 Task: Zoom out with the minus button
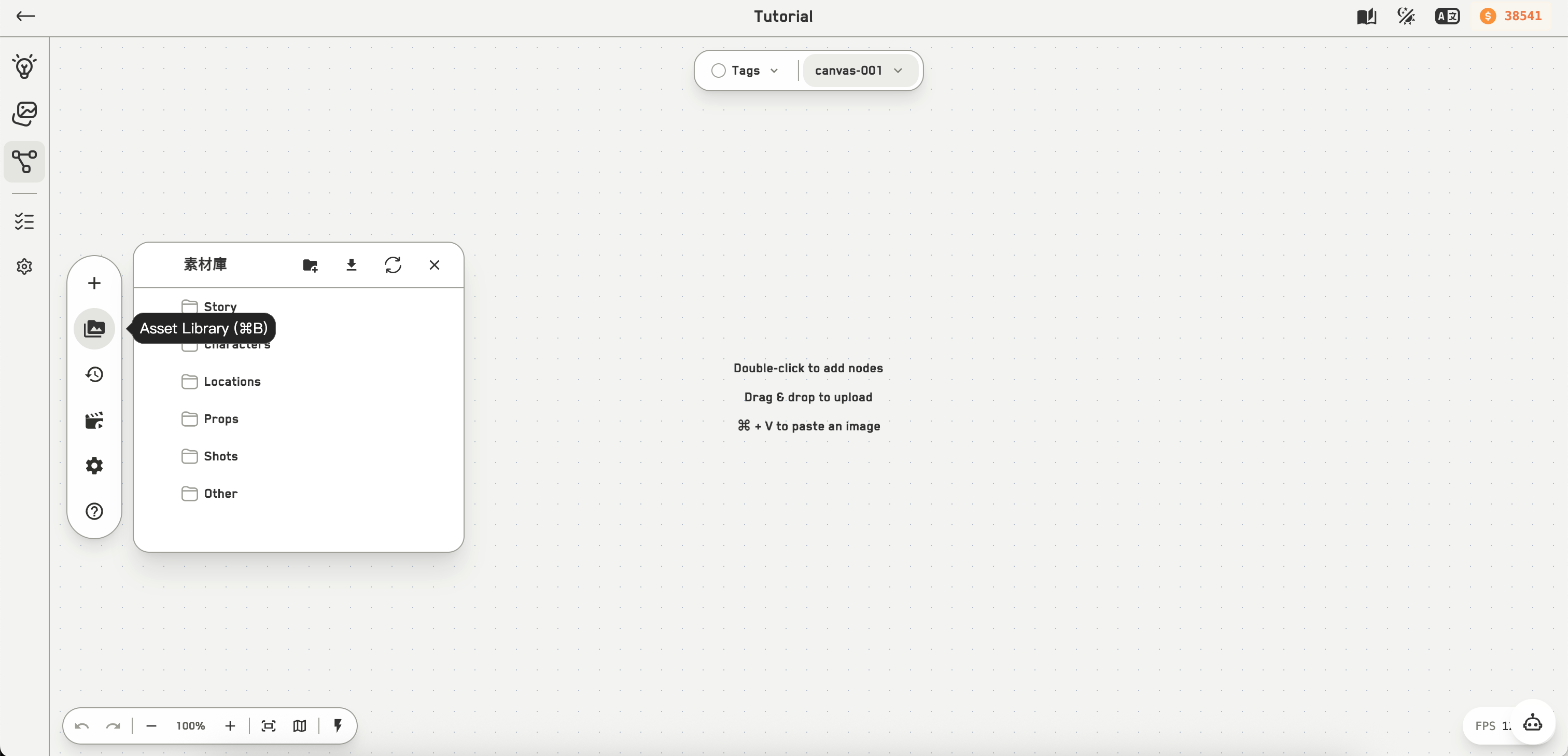click(151, 726)
